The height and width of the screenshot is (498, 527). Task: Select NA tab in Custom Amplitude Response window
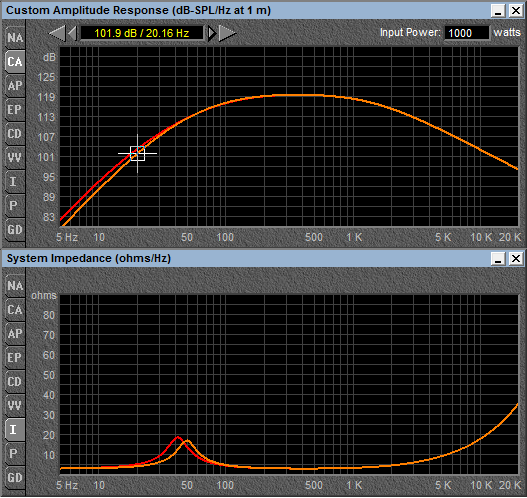[x=15, y=37]
